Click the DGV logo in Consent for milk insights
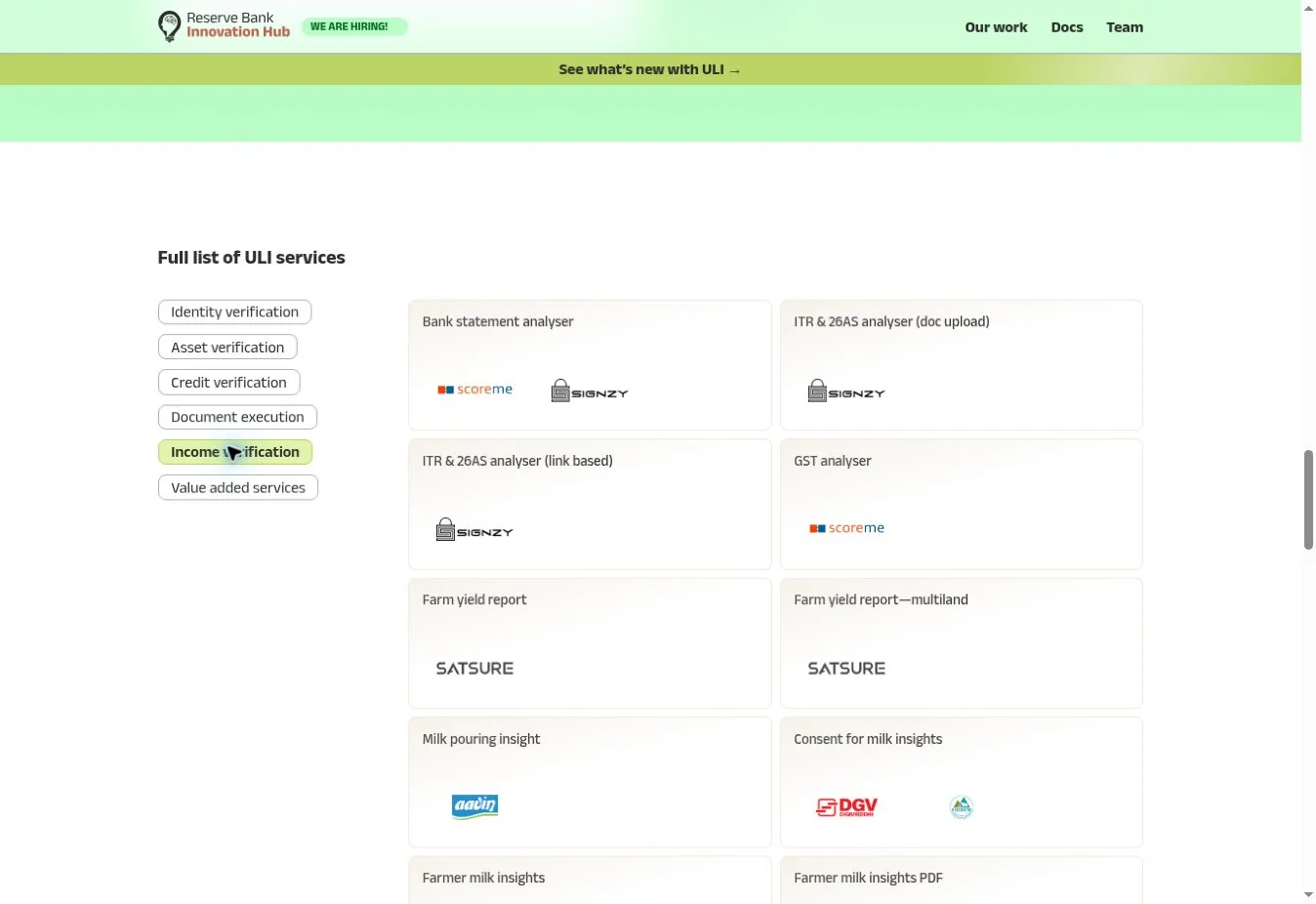The height and width of the screenshot is (904, 1316). point(846,807)
